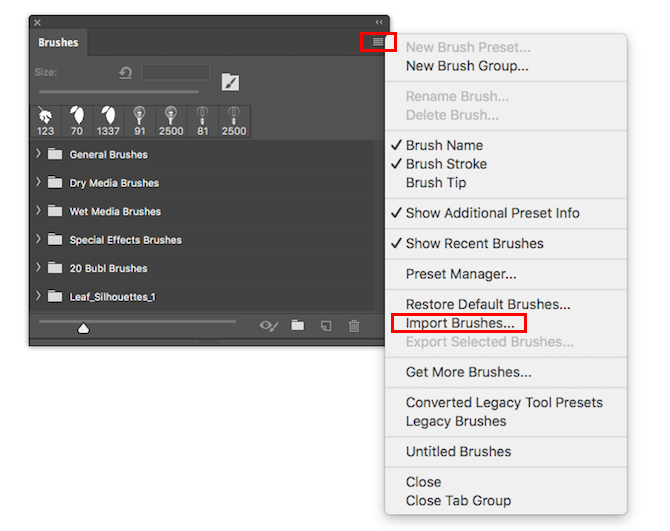Screen dimensions: 670x531
Task: Click the reset brush size icon
Action: 126,73
